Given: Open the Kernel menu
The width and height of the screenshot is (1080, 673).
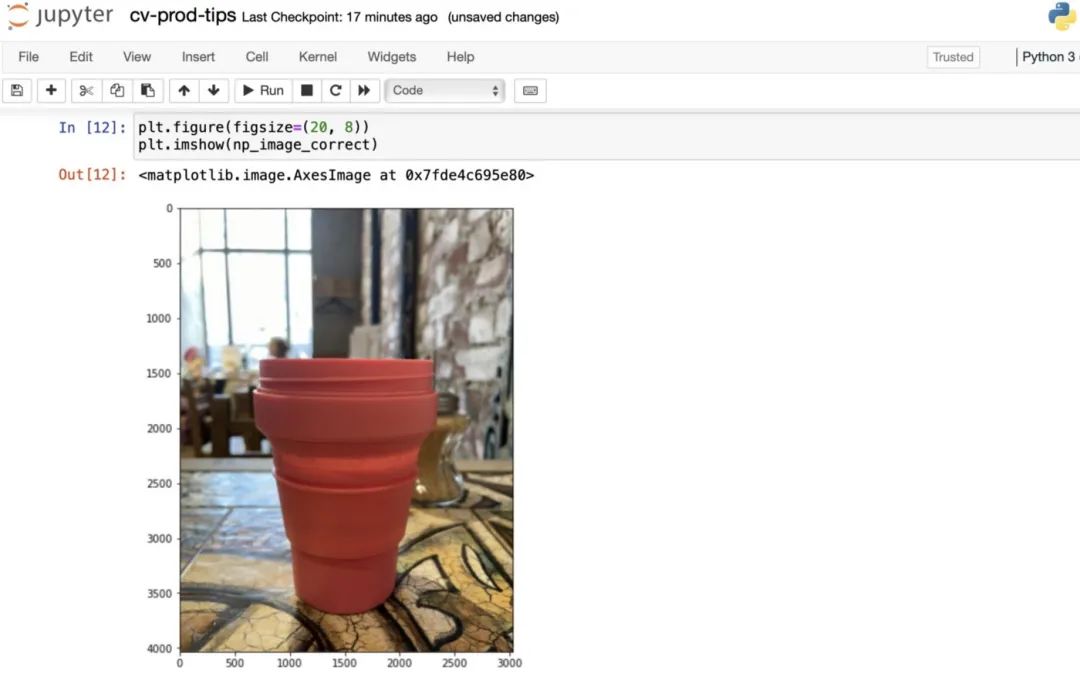Looking at the screenshot, I should tap(318, 56).
